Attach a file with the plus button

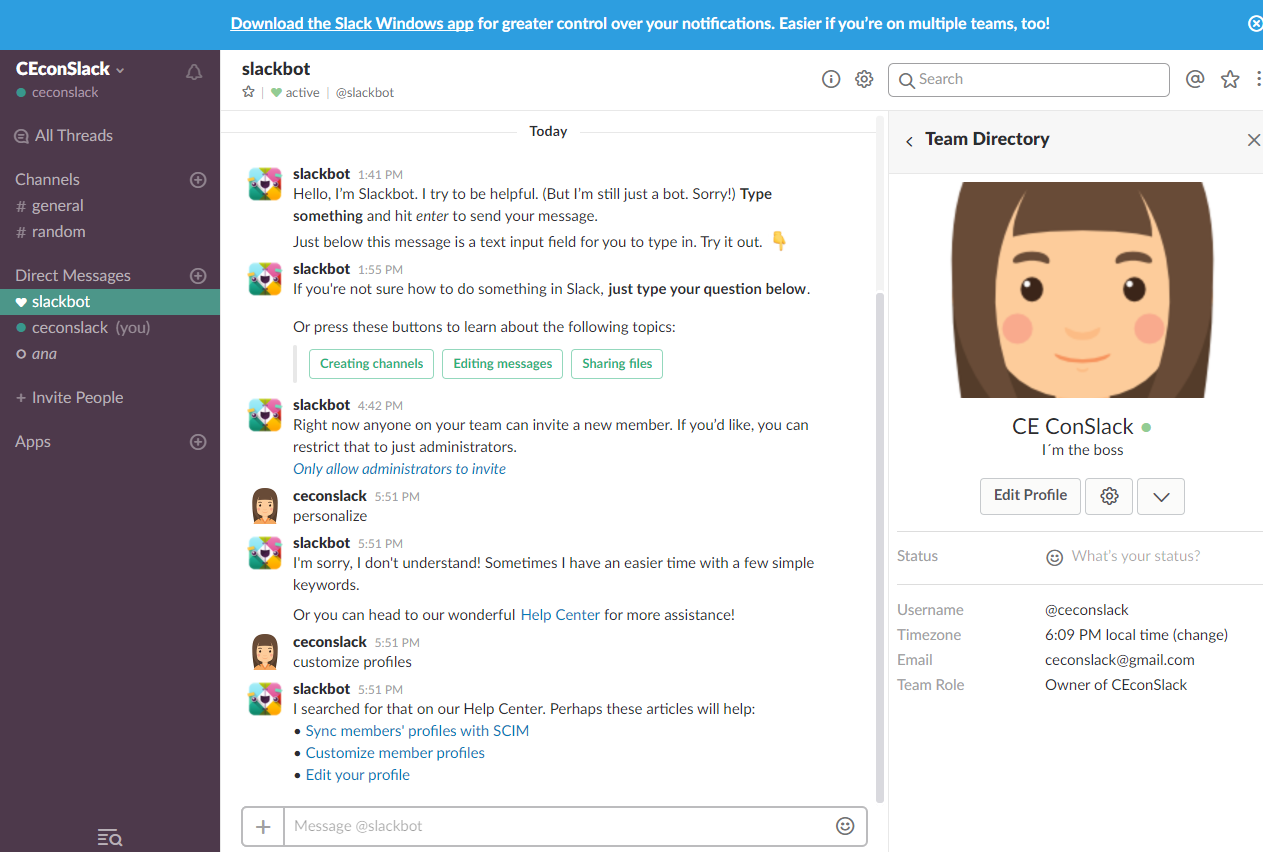pyautogui.click(x=263, y=827)
